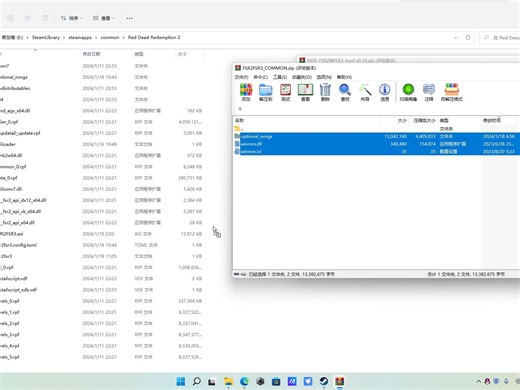Open the WinRAR 工具(S) Tools menu
The image size is (520, 390).
pyautogui.click(x=280, y=77)
